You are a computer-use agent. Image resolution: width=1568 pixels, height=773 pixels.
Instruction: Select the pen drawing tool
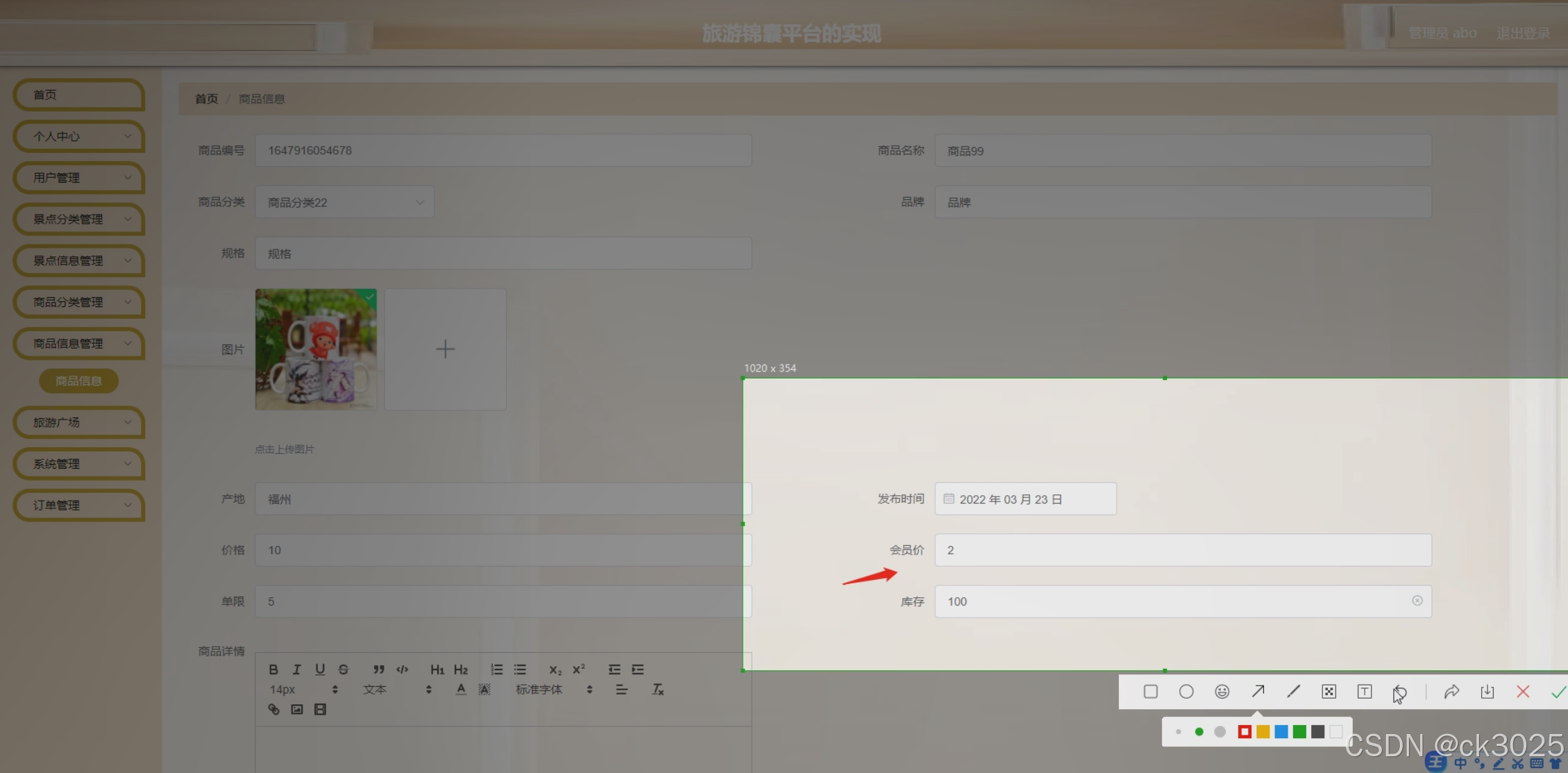coord(1293,692)
